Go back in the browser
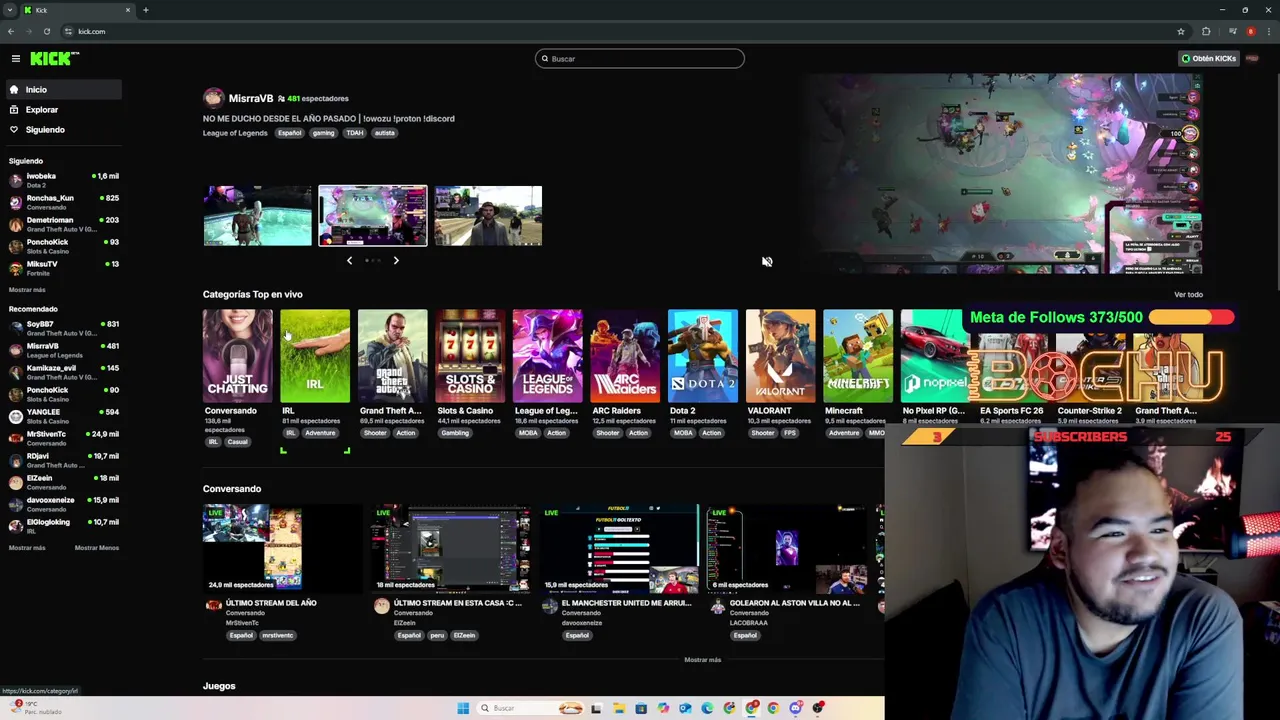This screenshot has height=720, width=1280. (x=10, y=31)
